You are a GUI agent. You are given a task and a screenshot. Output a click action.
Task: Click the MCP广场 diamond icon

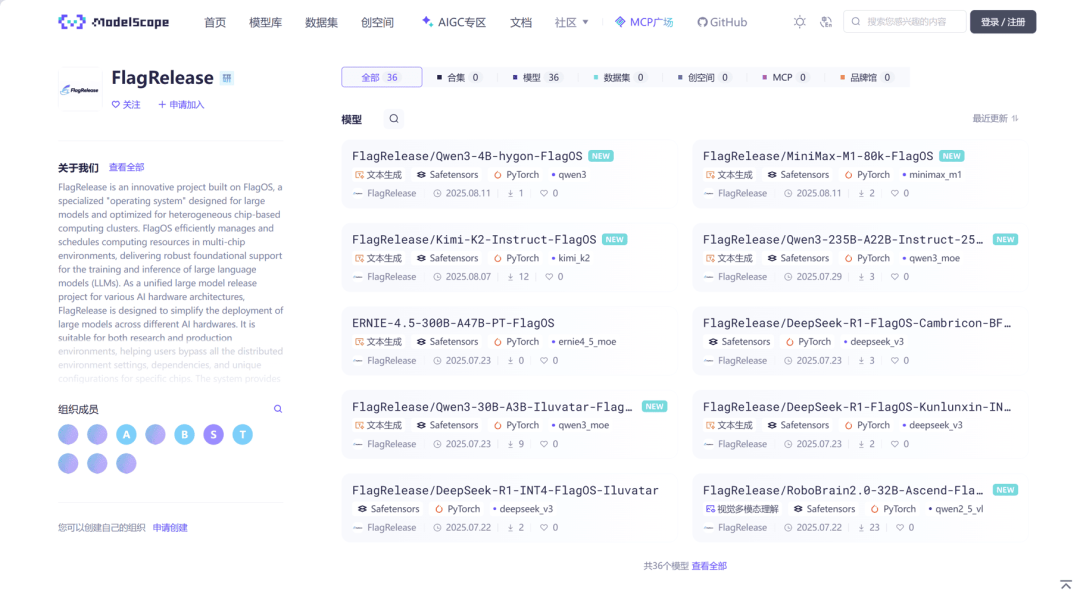tap(620, 22)
